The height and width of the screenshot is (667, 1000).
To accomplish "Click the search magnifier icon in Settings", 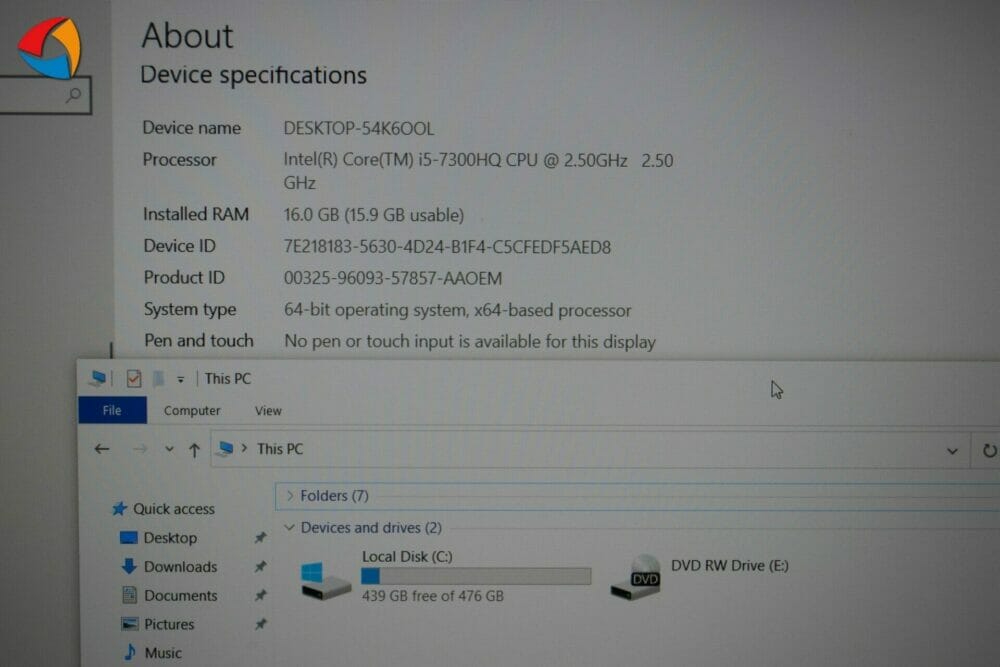I will pos(74,96).
